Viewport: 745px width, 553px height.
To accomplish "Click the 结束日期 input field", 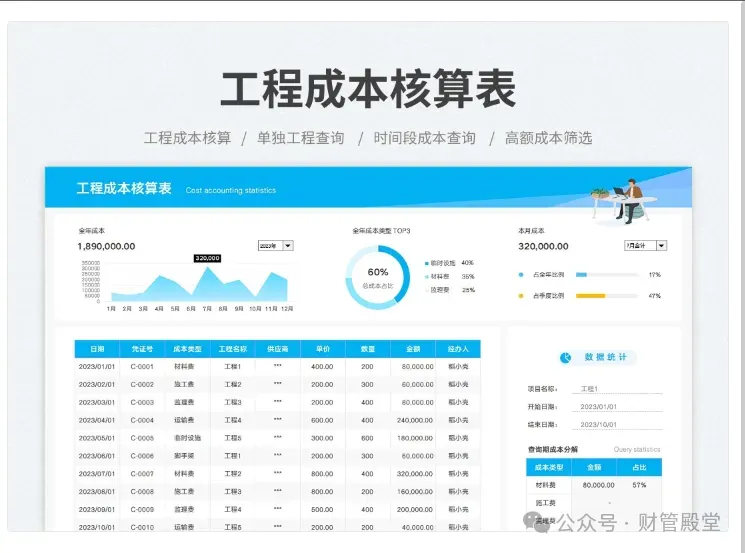I will 617,424.
